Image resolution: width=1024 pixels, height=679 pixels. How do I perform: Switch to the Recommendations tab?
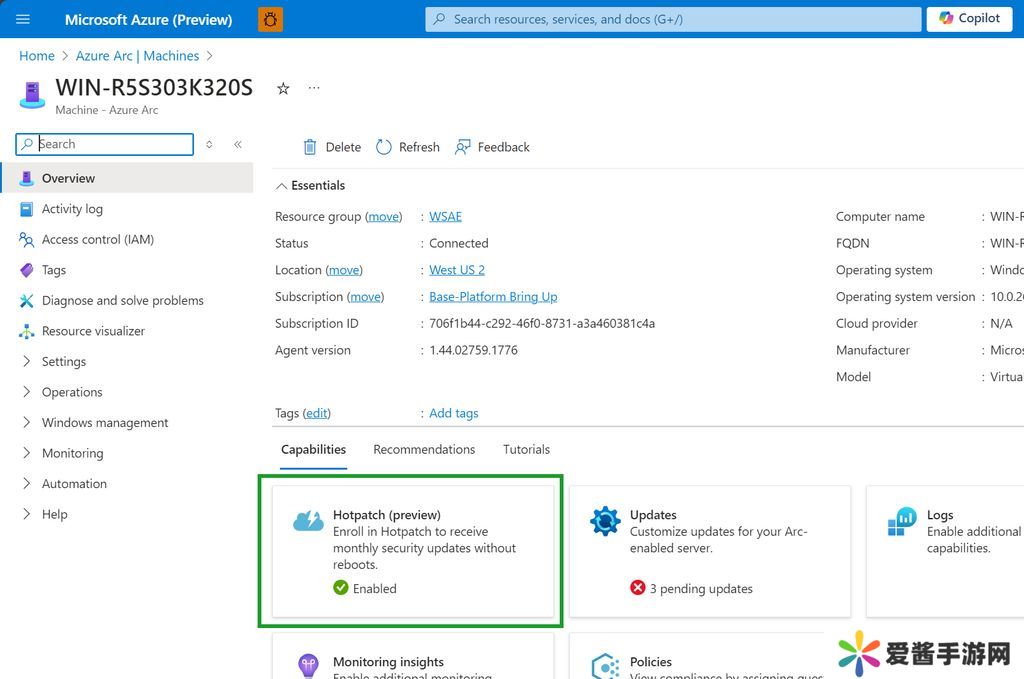click(424, 450)
